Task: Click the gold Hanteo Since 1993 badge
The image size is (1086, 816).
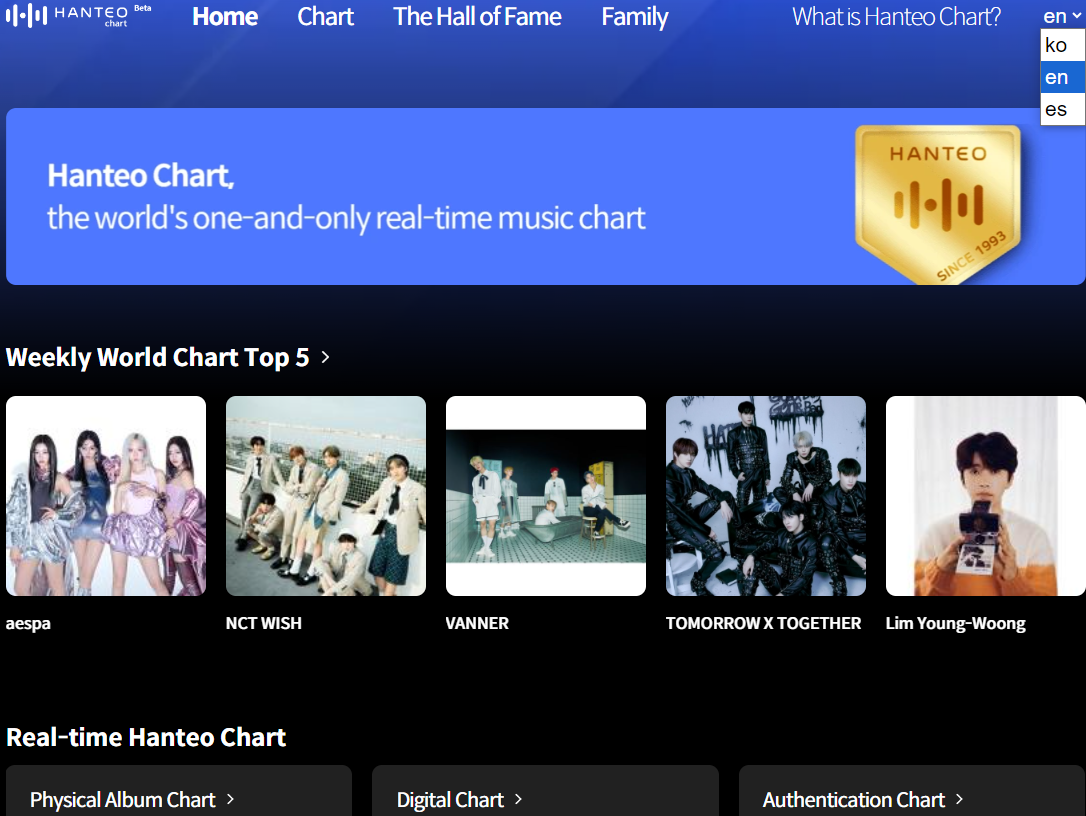Action: pos(937,202)
